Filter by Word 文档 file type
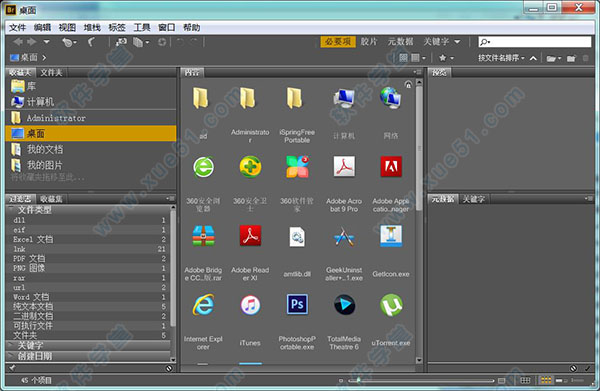 pos(89,297)
